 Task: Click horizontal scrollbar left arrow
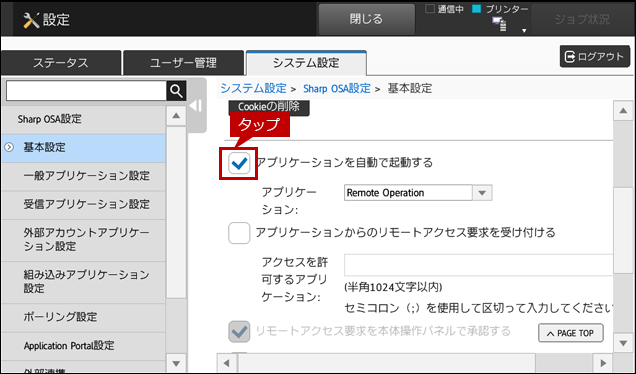[227, 363]
